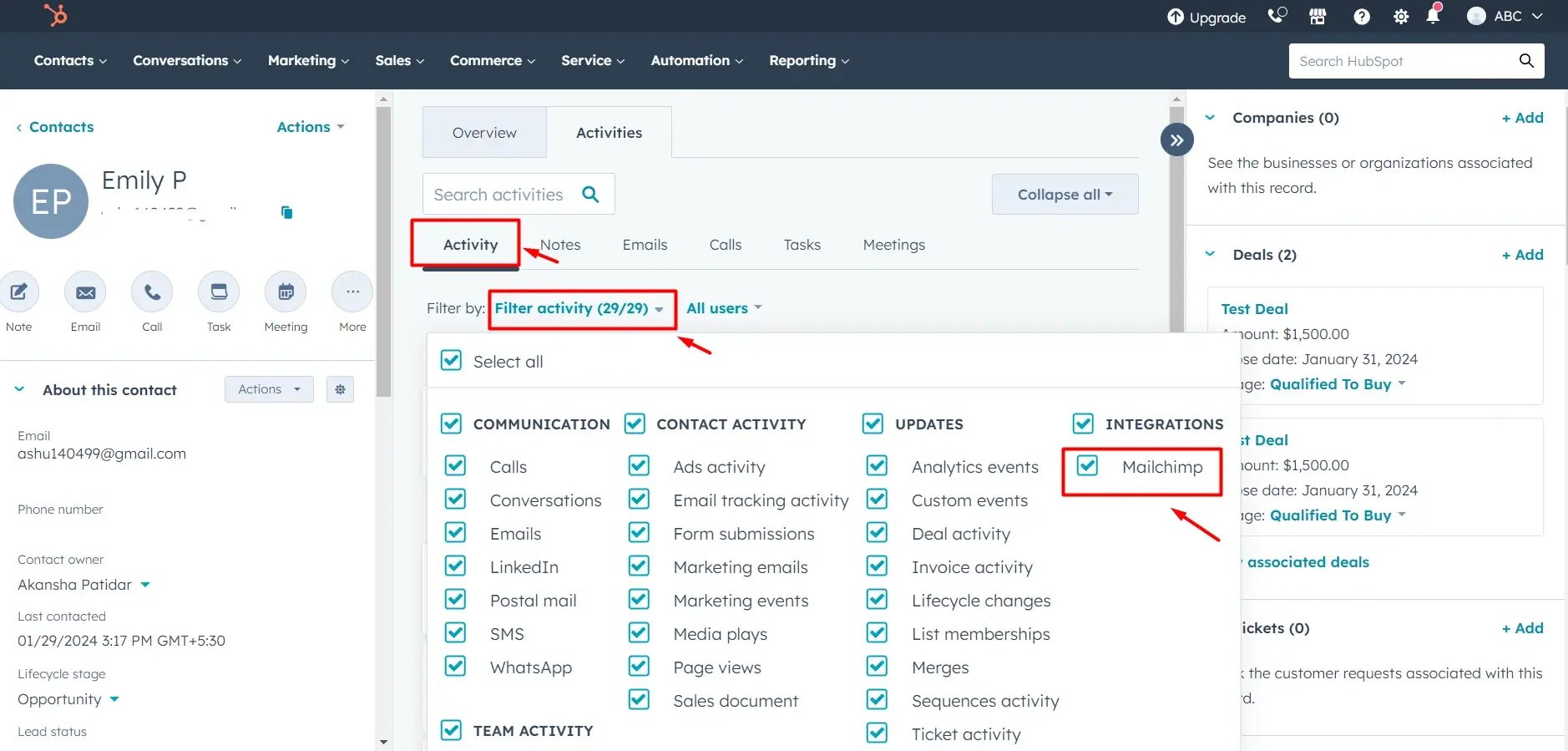Click the associated deals link

coord(1308,562)
